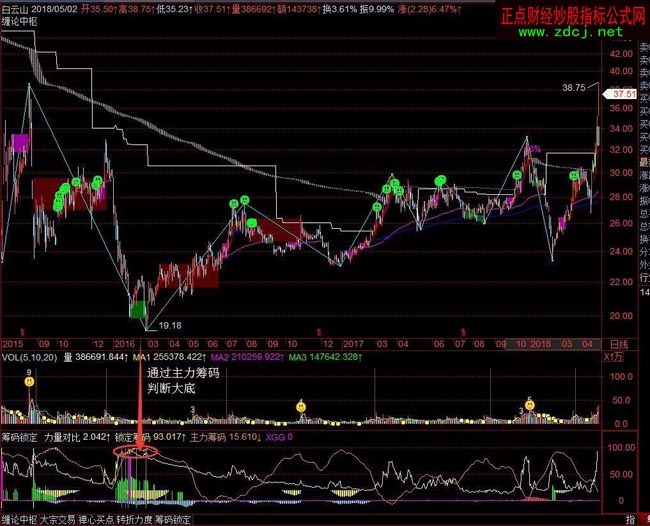This screenshot has width=650, height=526.
Task: Click the magenta block marker at the 2015 peak
Action: 19,142
